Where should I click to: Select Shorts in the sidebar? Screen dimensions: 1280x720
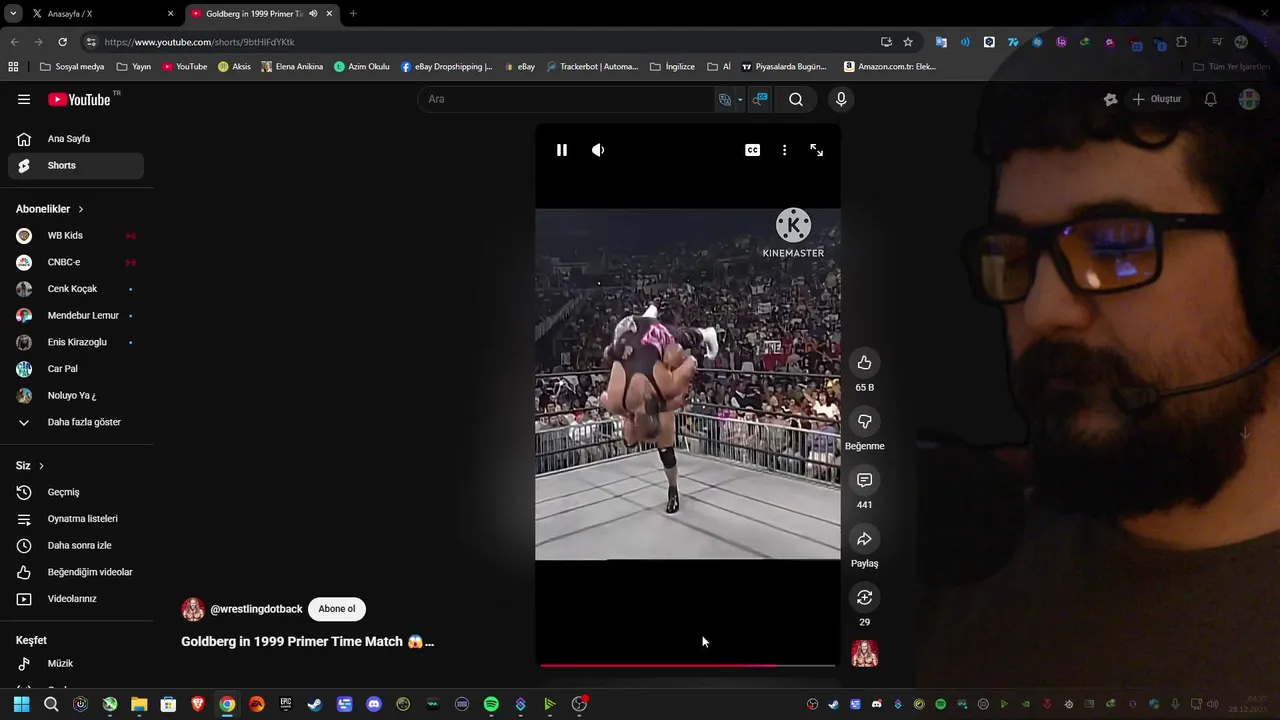[x=76, y=165]
